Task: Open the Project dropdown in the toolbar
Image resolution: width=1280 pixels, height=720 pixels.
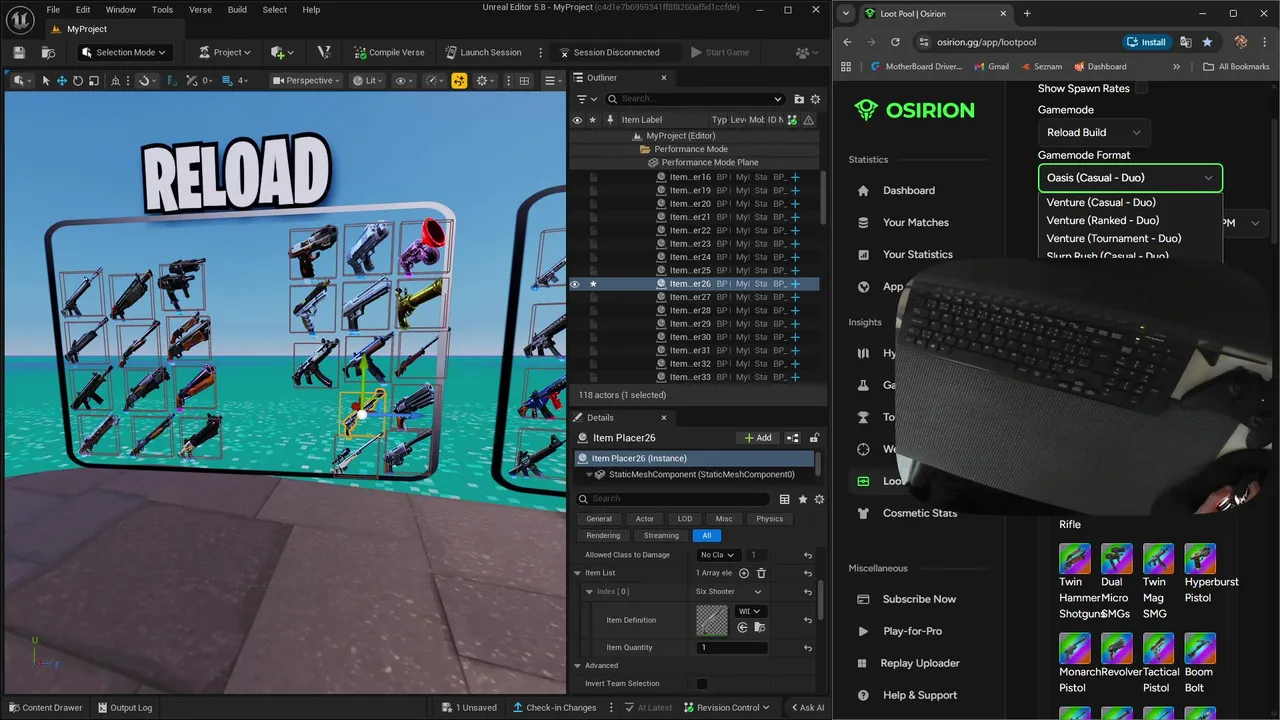Action: click(x=225, y=52)
